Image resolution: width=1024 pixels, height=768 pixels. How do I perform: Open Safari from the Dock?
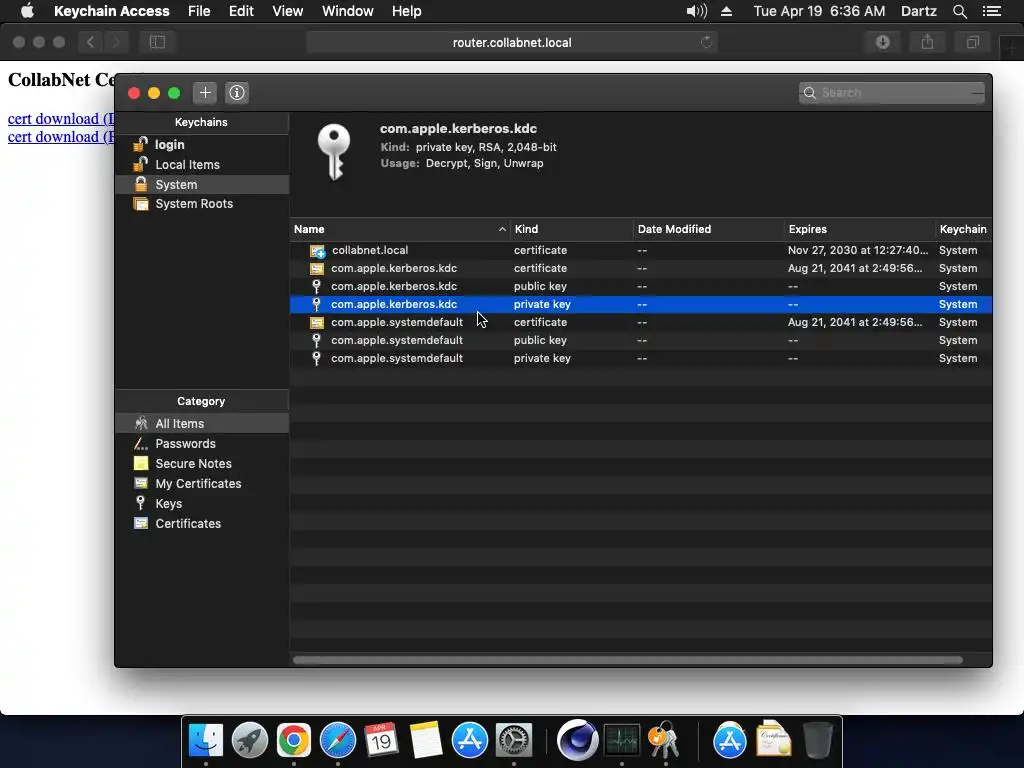pyautogui.click(x=338, y=741)
